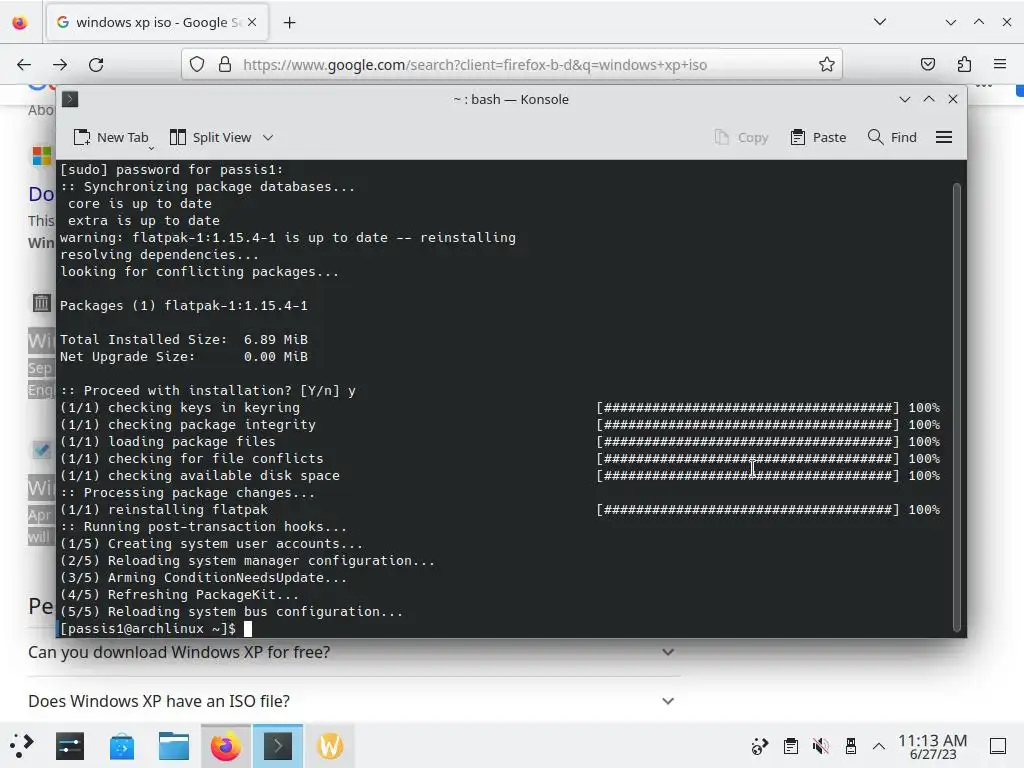Expand the Split View dropdown arrow
Viewport: 1024px width, 768px height.
coord(268,137)
